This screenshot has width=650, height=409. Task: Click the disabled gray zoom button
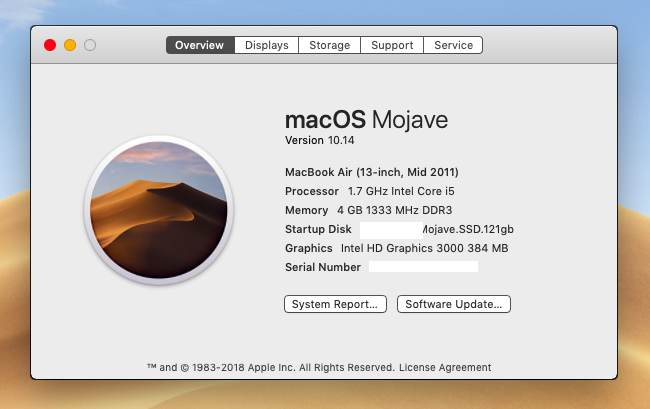[90, 45]
